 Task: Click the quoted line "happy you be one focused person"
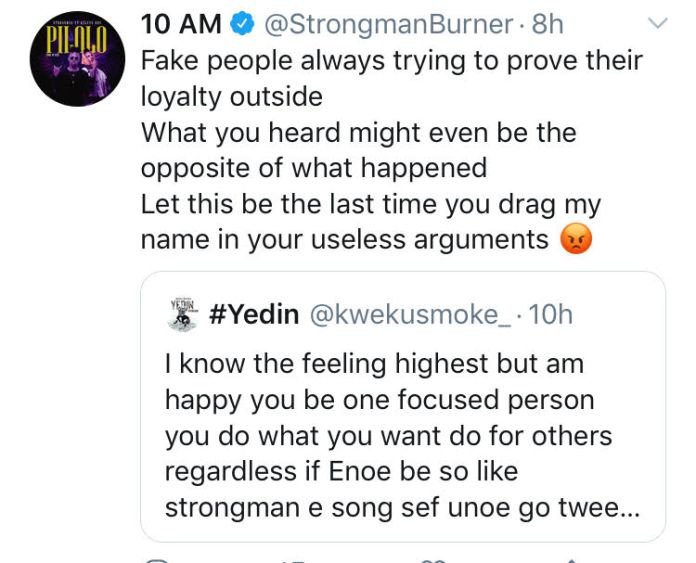pos(380,400)
